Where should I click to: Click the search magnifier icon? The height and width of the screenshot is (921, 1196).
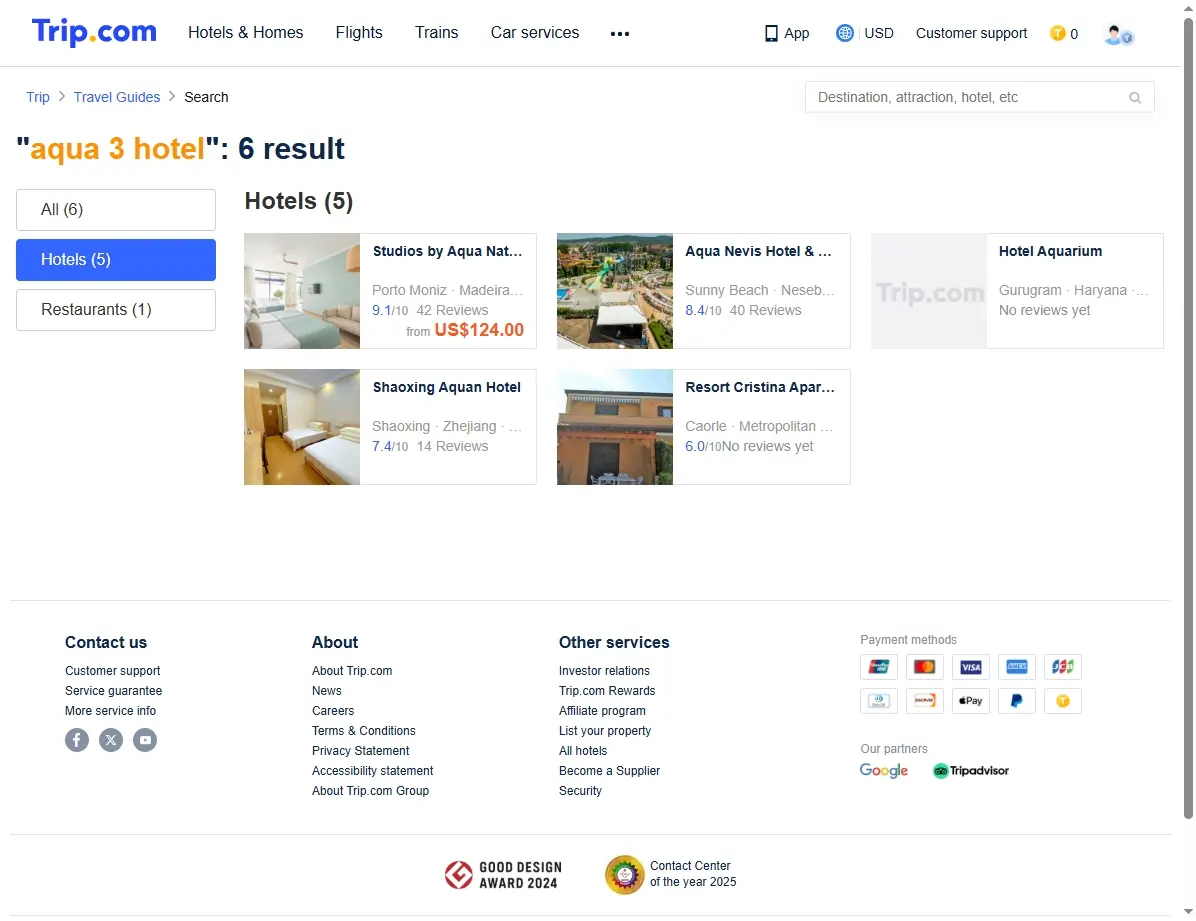1134,98
